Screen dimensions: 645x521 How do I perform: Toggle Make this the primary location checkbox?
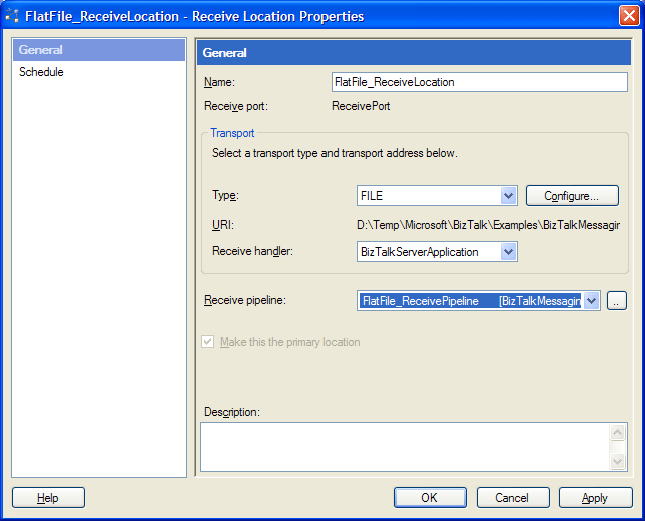(x=207, y=342)
